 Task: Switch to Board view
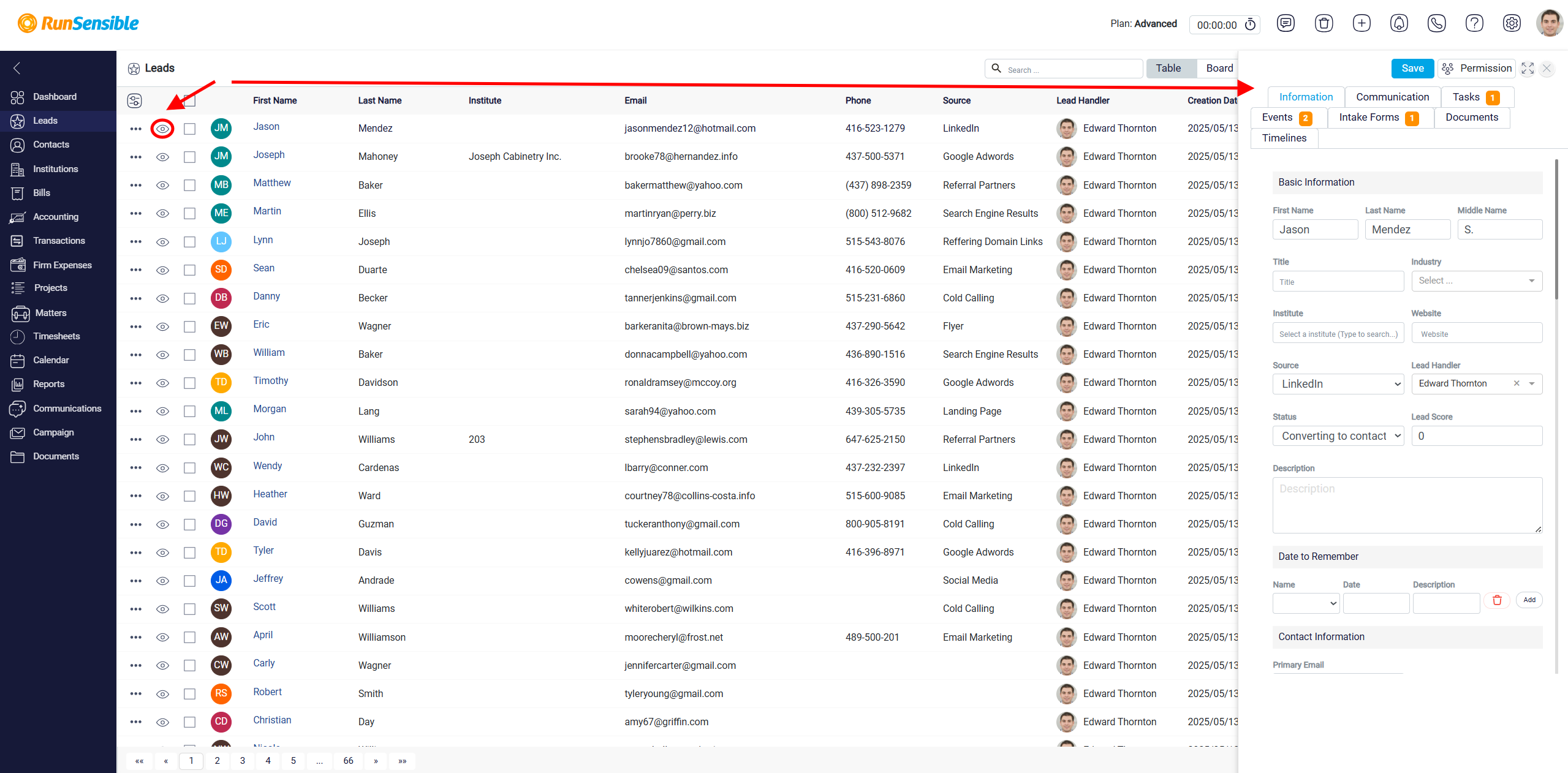click(x=1219, y=68)
